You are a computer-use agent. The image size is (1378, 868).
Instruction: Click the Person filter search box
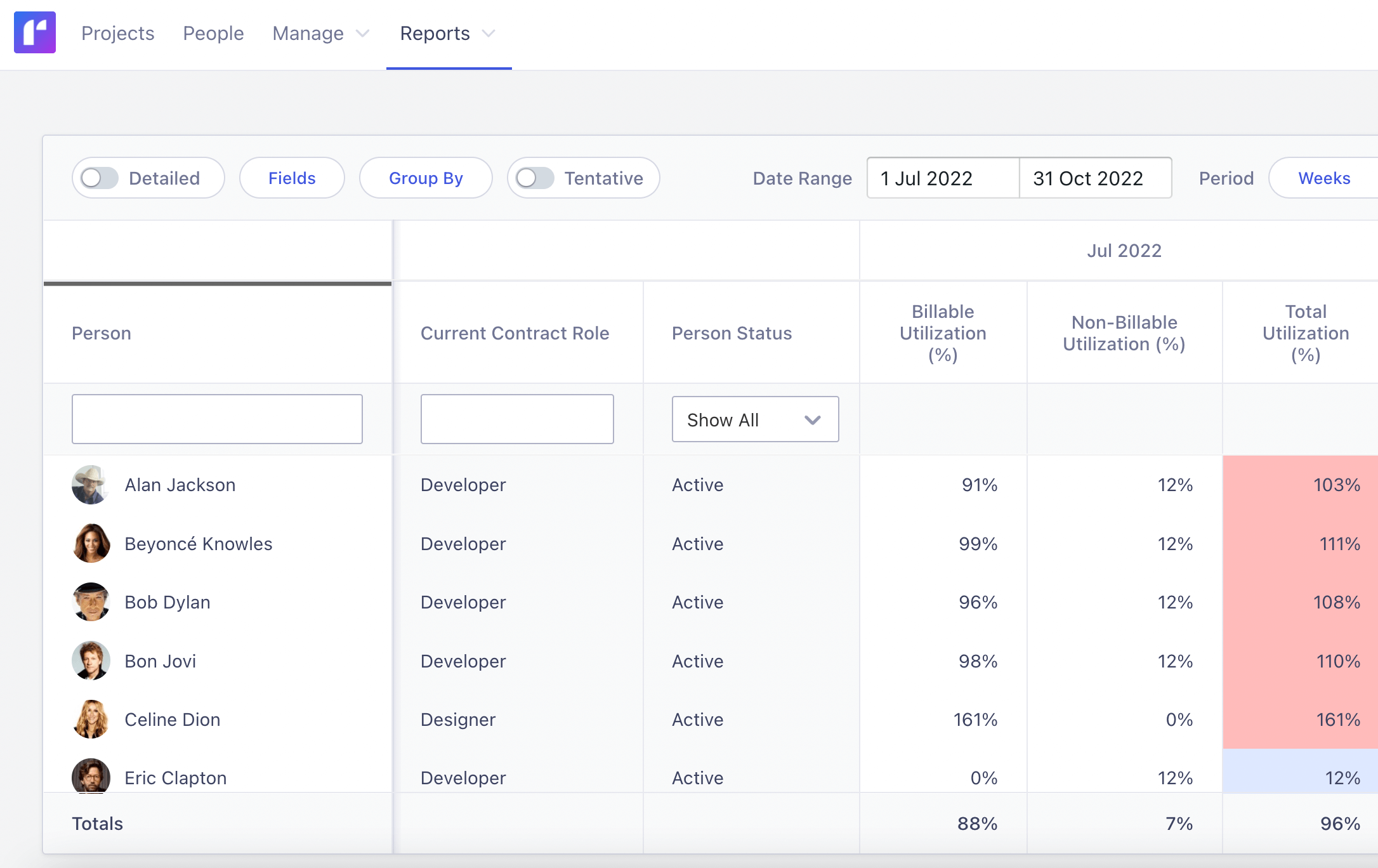pos(216,419)
